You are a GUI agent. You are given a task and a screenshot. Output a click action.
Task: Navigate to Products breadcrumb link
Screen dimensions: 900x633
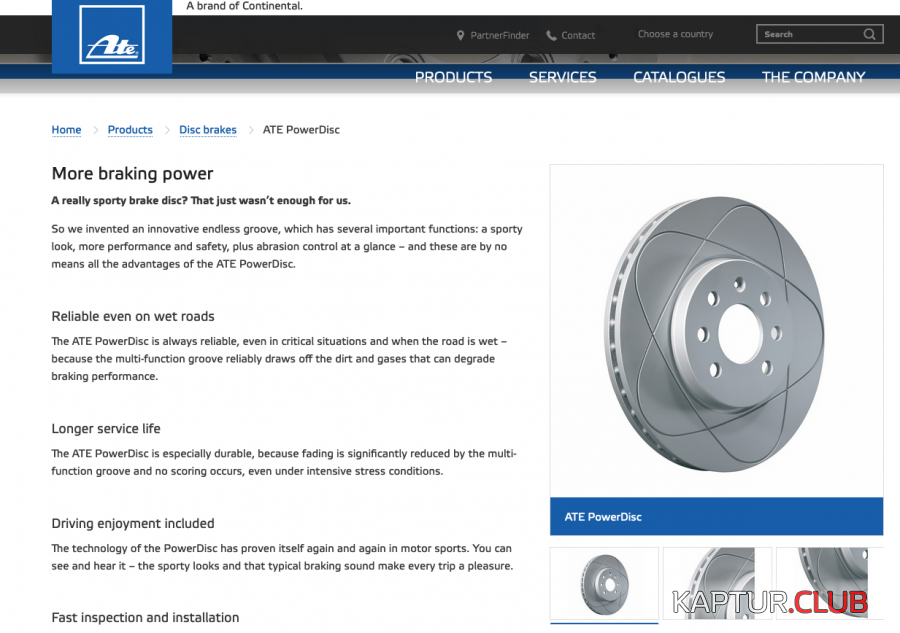pyautogui.click(x=130, y=130)
